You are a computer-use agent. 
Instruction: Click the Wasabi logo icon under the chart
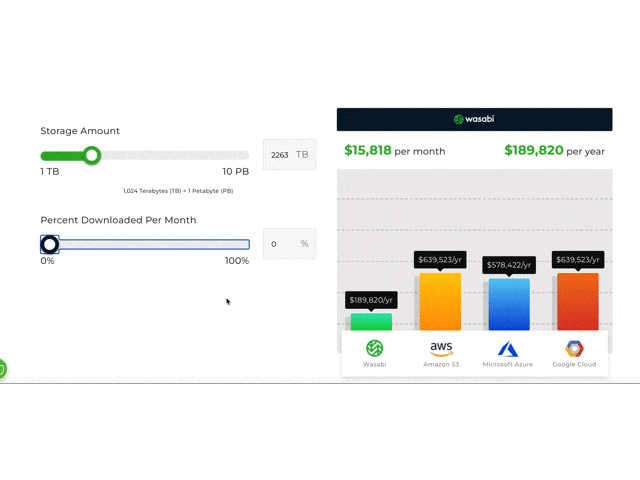(x=374, y=348)
